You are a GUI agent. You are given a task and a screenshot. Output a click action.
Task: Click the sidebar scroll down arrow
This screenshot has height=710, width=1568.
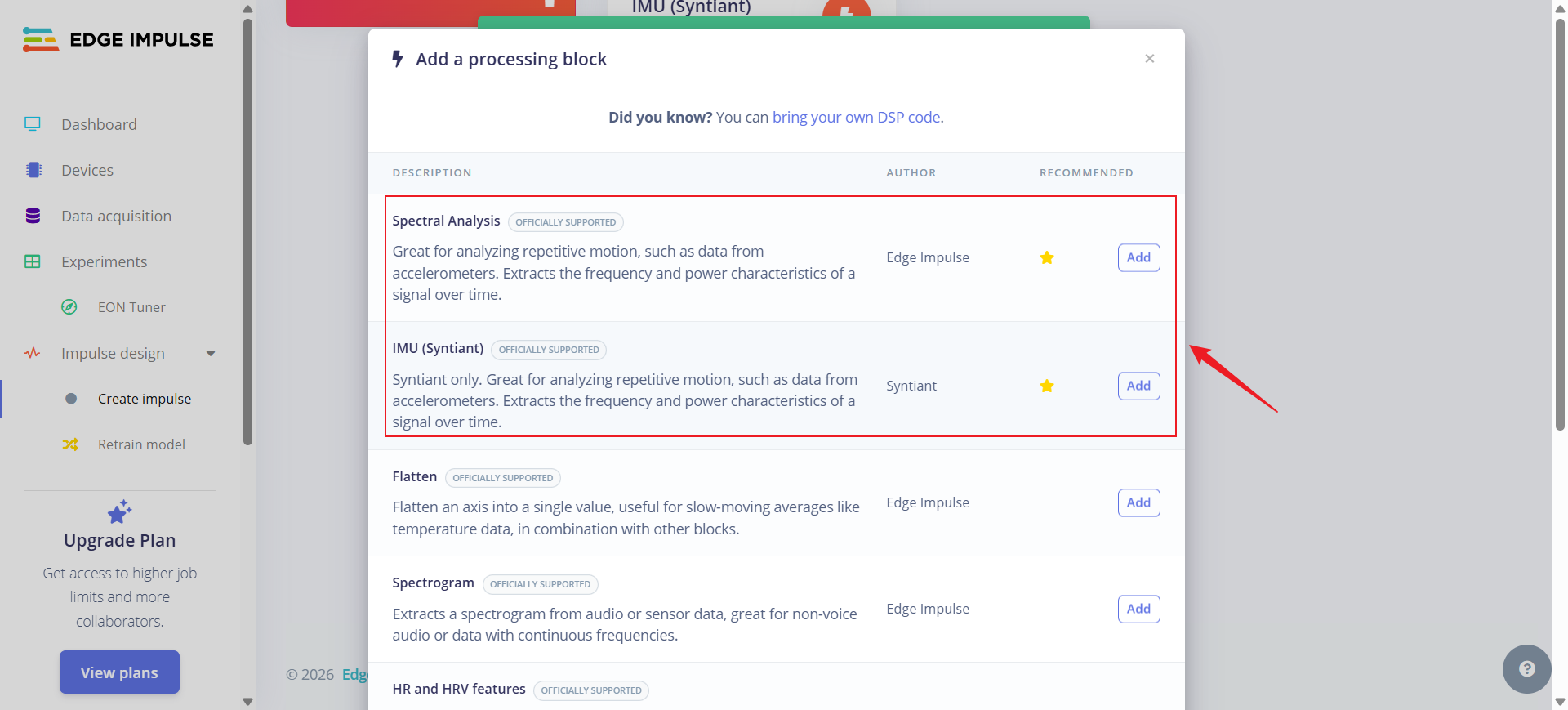(x=247, y=701)
